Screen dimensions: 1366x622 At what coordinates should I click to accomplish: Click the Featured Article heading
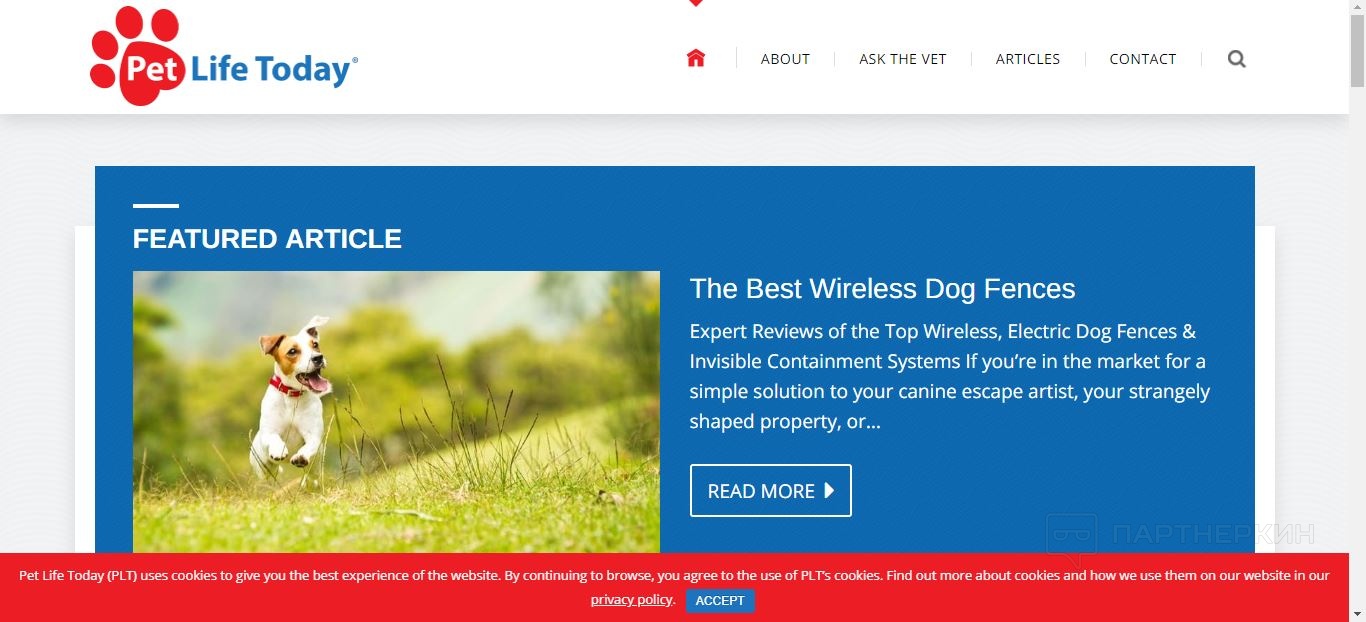pos(267,239)
